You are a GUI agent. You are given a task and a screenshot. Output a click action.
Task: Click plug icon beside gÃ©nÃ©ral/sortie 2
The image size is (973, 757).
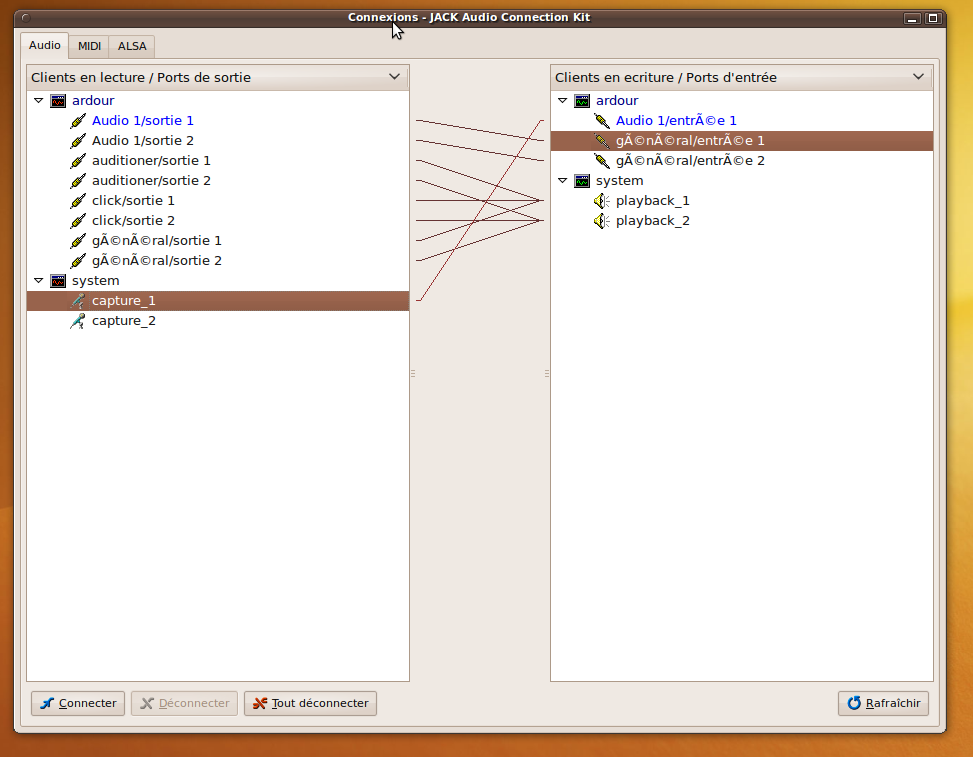(x=78, y=261)
